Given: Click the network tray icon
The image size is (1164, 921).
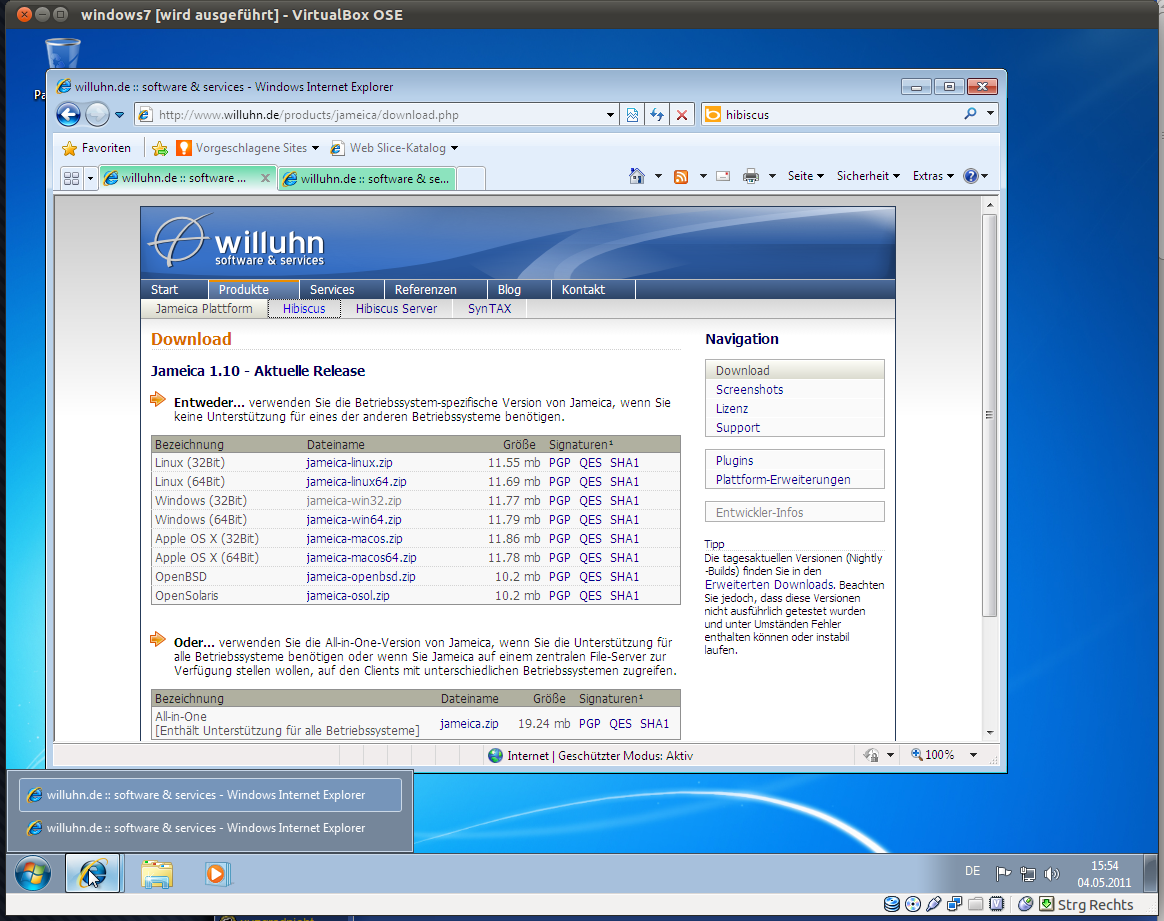Looking at the screenshot, I should click(x=1027, y=874).
